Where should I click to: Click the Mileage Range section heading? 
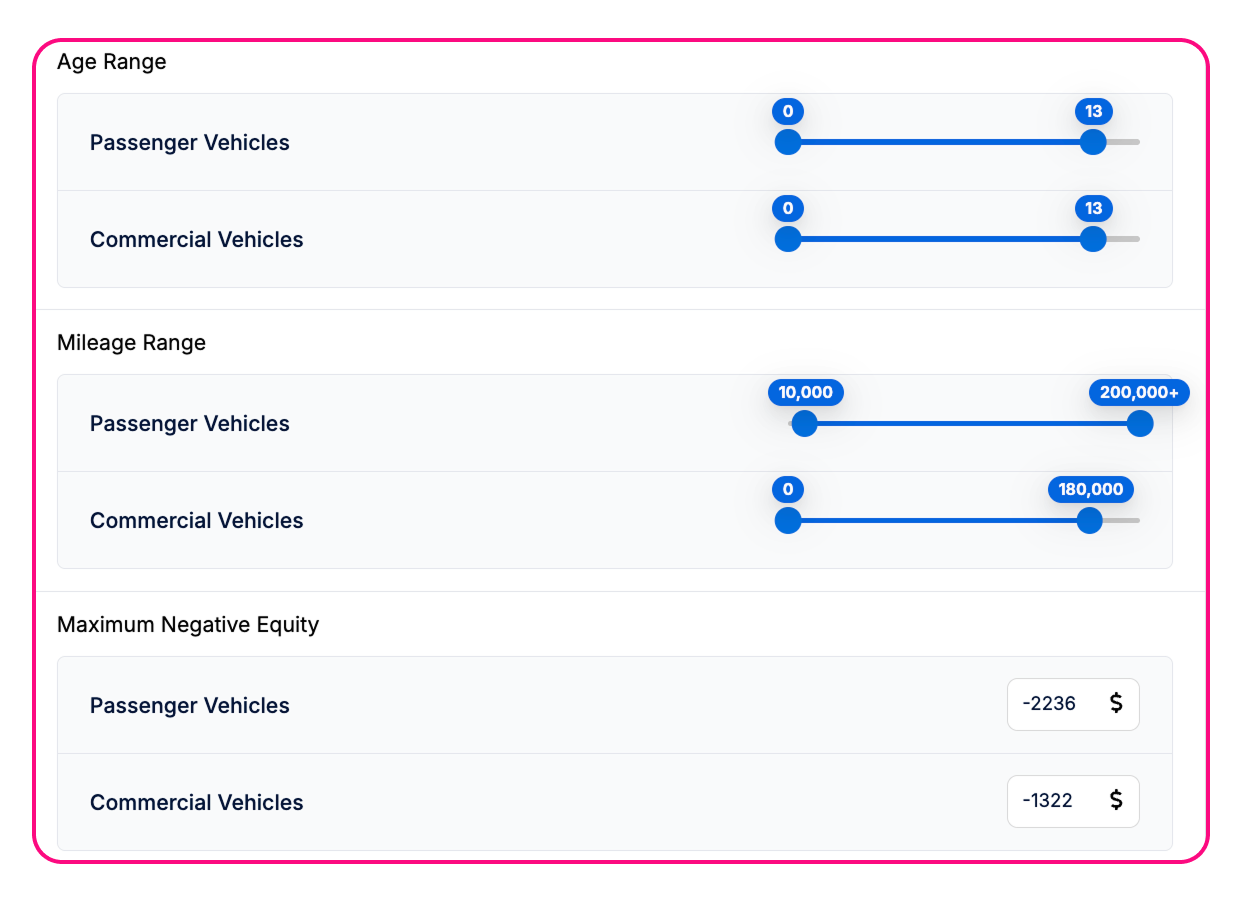[131, 343]
